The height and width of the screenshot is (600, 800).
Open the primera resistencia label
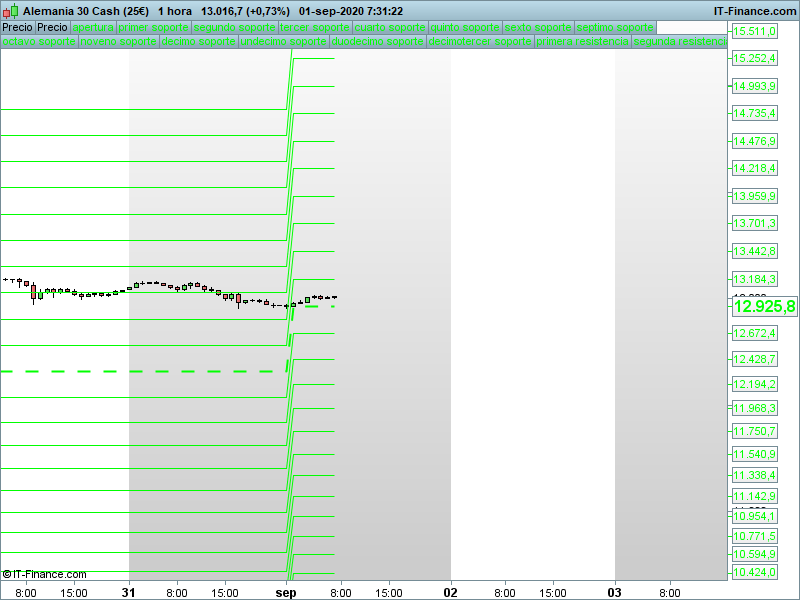tap(583, 41)
